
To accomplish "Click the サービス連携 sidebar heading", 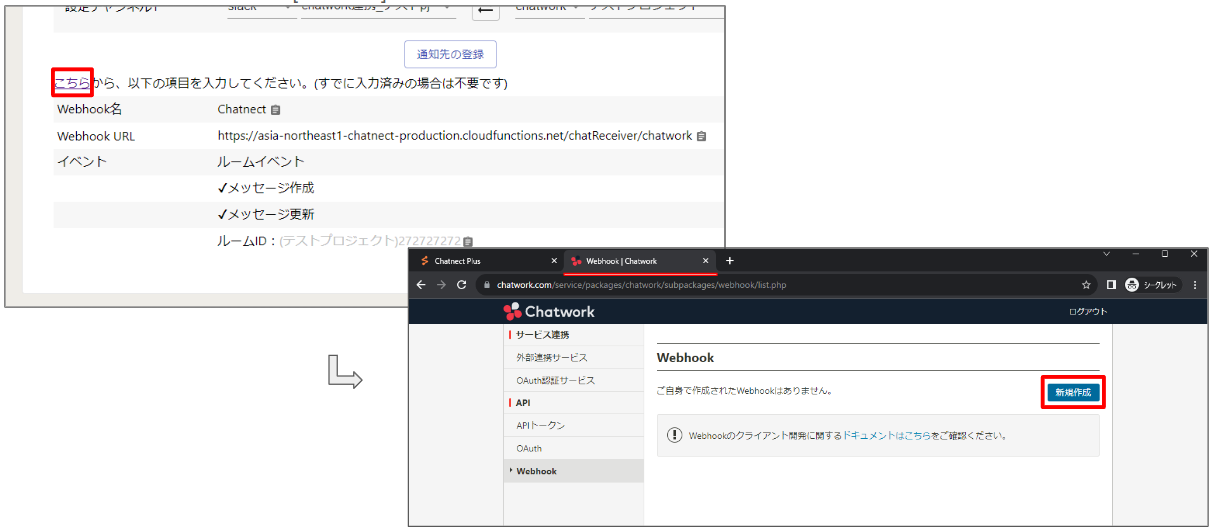I will [543, 334].
